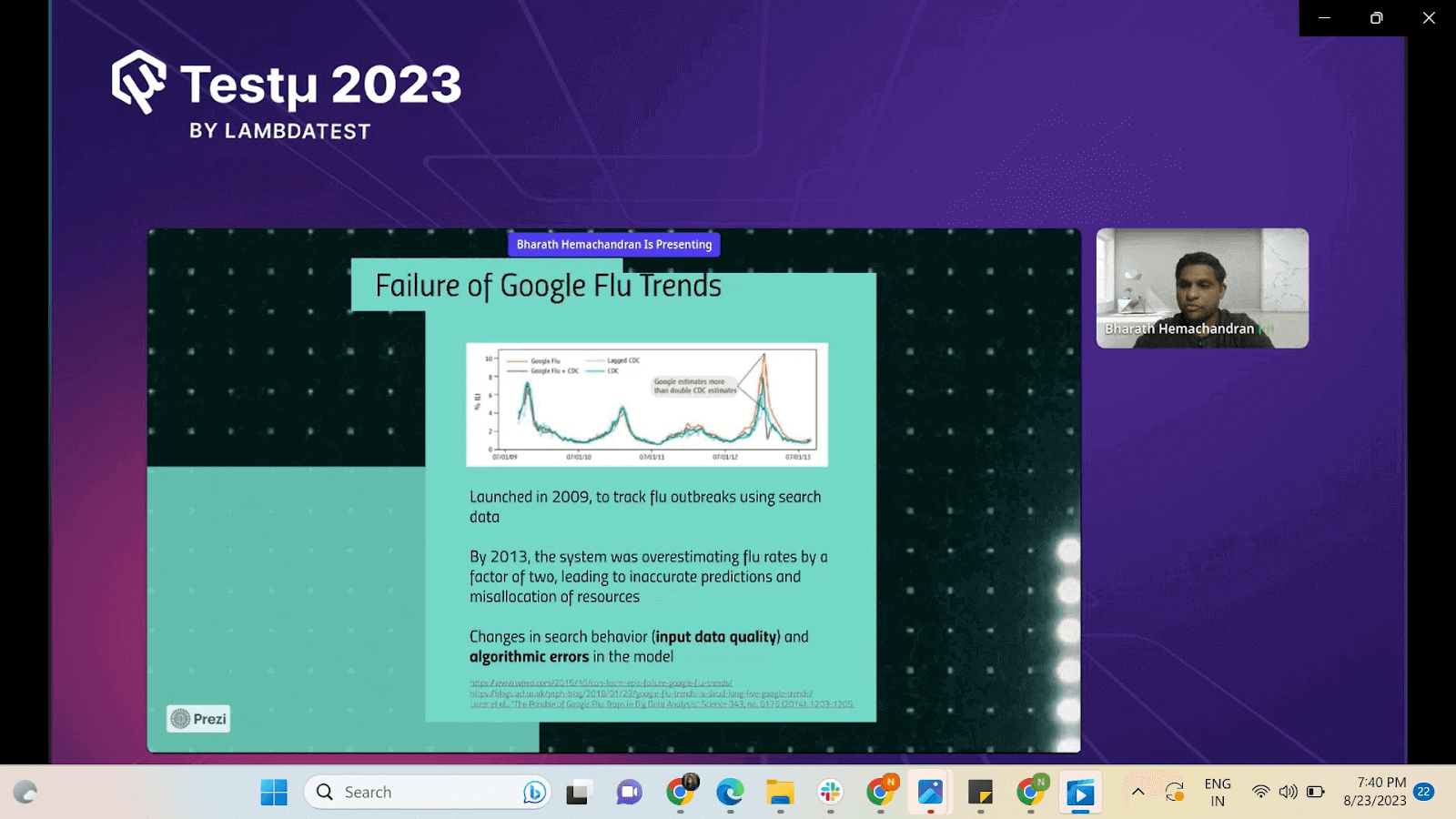This screenshot has height=819, width=1456.
Task: Expand hidden icons with the tray chevron
Action: (1137, 791)
